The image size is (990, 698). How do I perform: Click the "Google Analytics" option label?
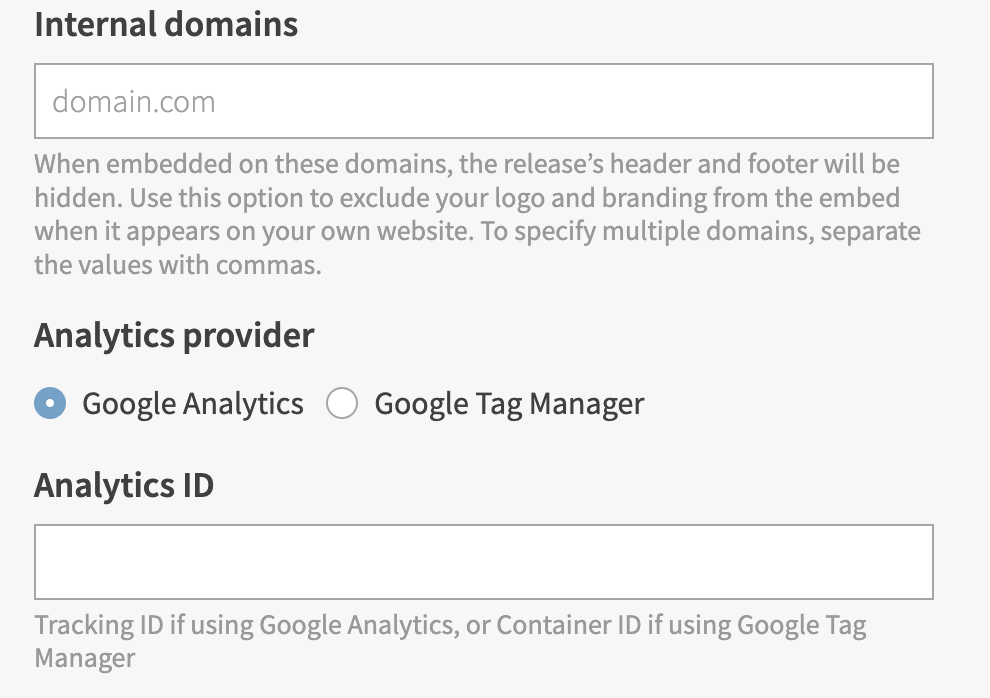click(193, 404)
